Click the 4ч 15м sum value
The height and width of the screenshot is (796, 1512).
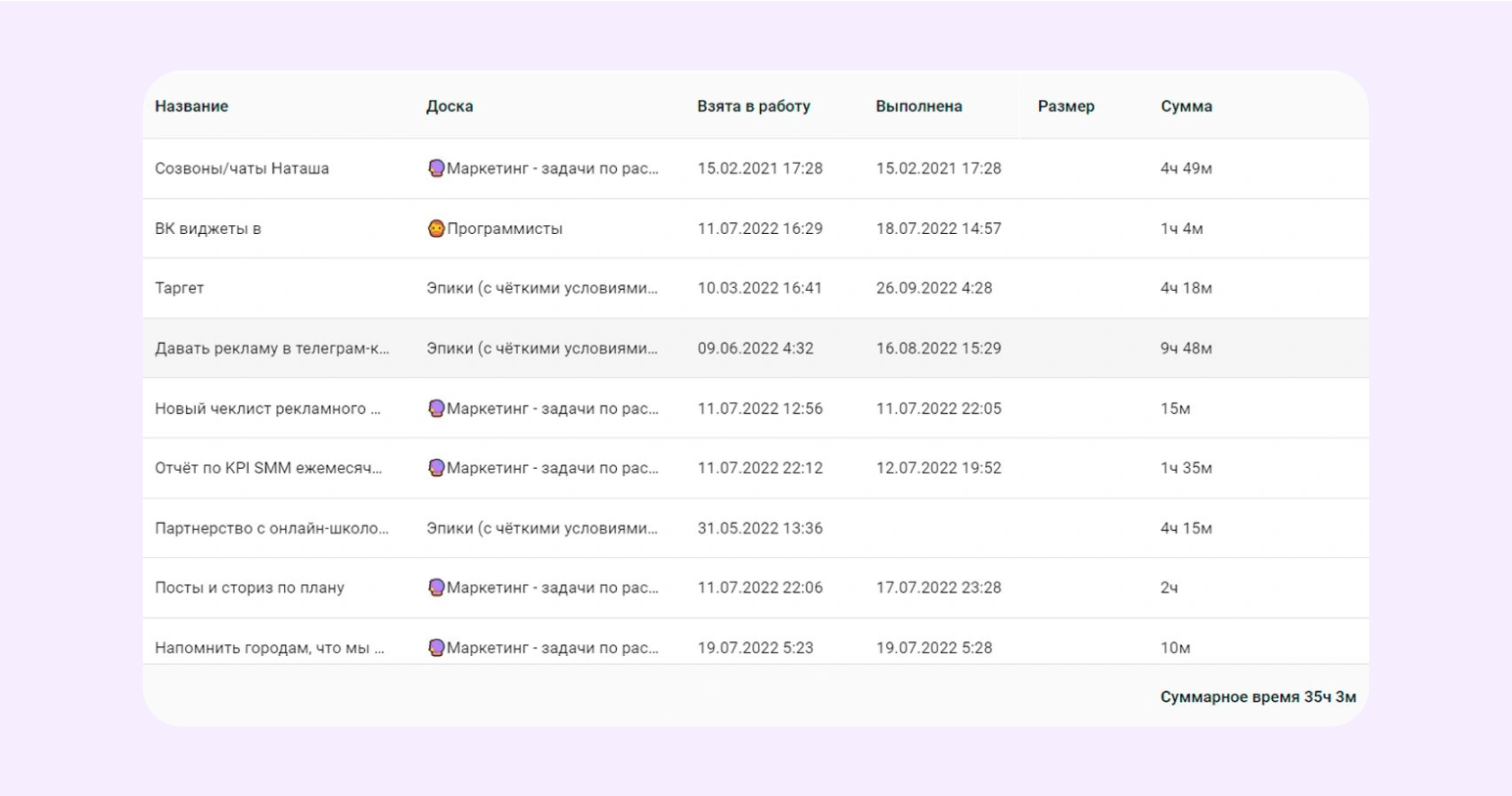click(1186, 528)
